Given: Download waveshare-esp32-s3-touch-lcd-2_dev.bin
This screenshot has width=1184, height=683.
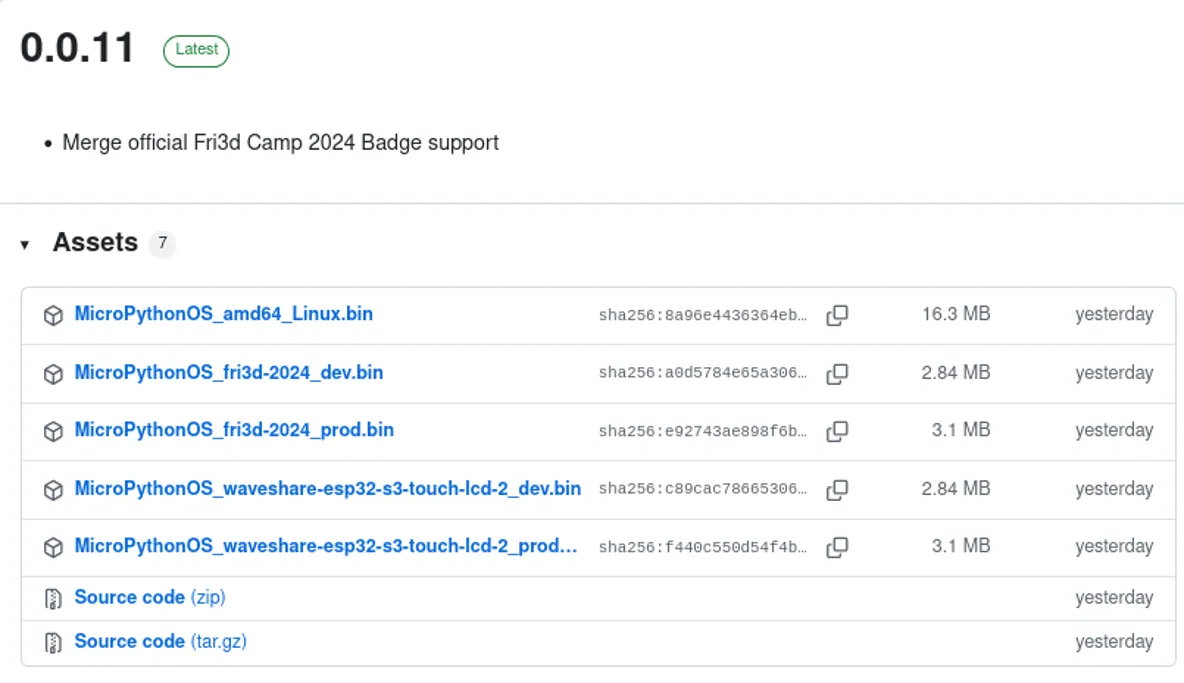Looking at the screenshot, I should pyautogui.click(x=327, y=488).
